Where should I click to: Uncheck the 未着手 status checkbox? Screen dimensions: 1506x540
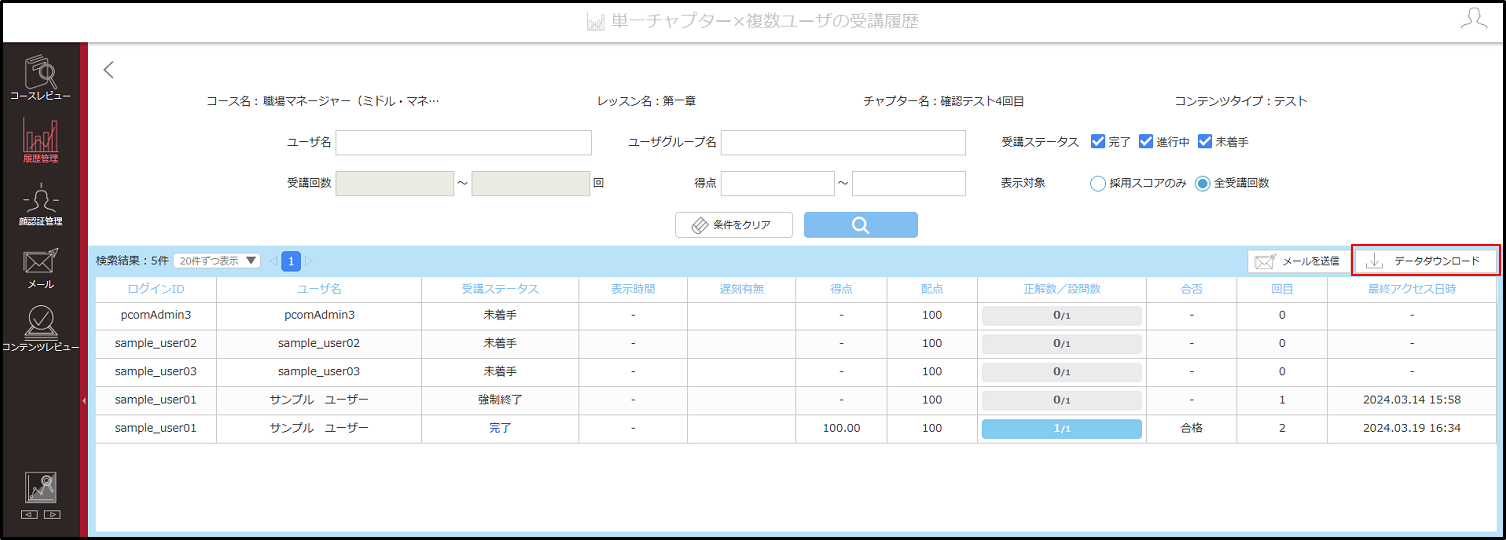click(x=1205, y=142)
